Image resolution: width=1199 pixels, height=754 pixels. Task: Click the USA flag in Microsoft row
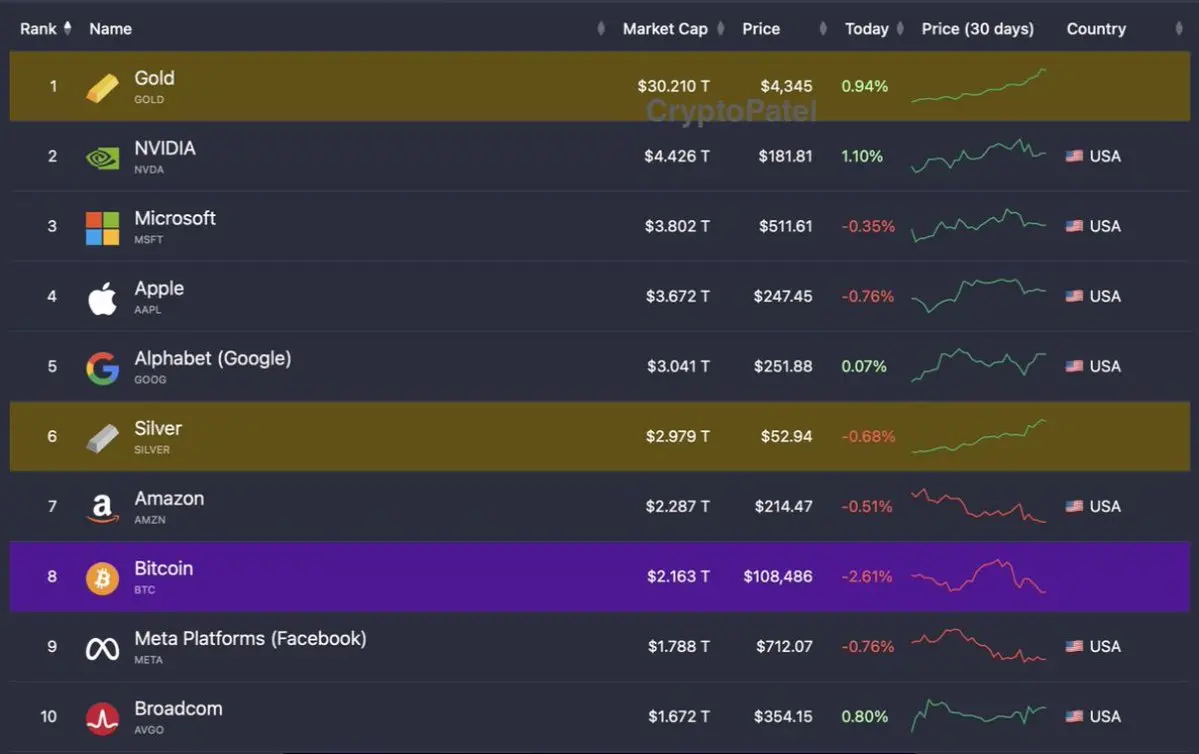click(x=1074, y=226)
